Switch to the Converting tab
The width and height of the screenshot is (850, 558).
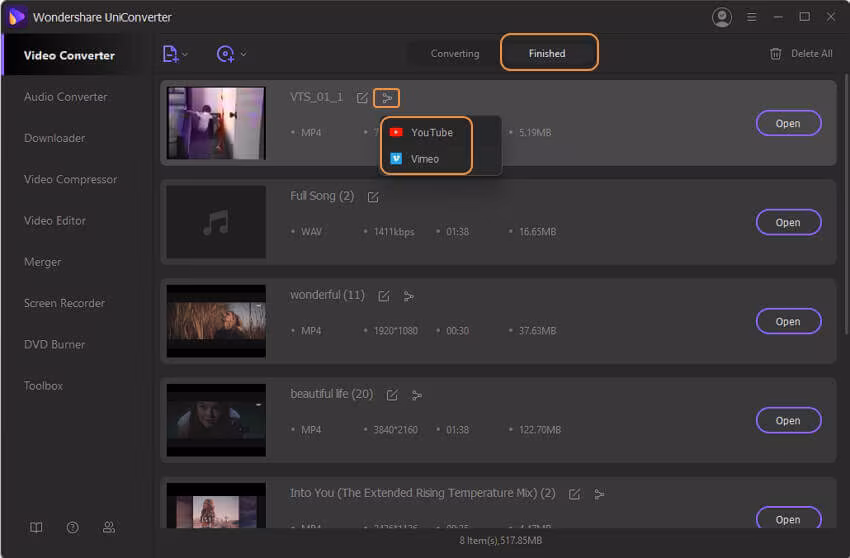455,54
